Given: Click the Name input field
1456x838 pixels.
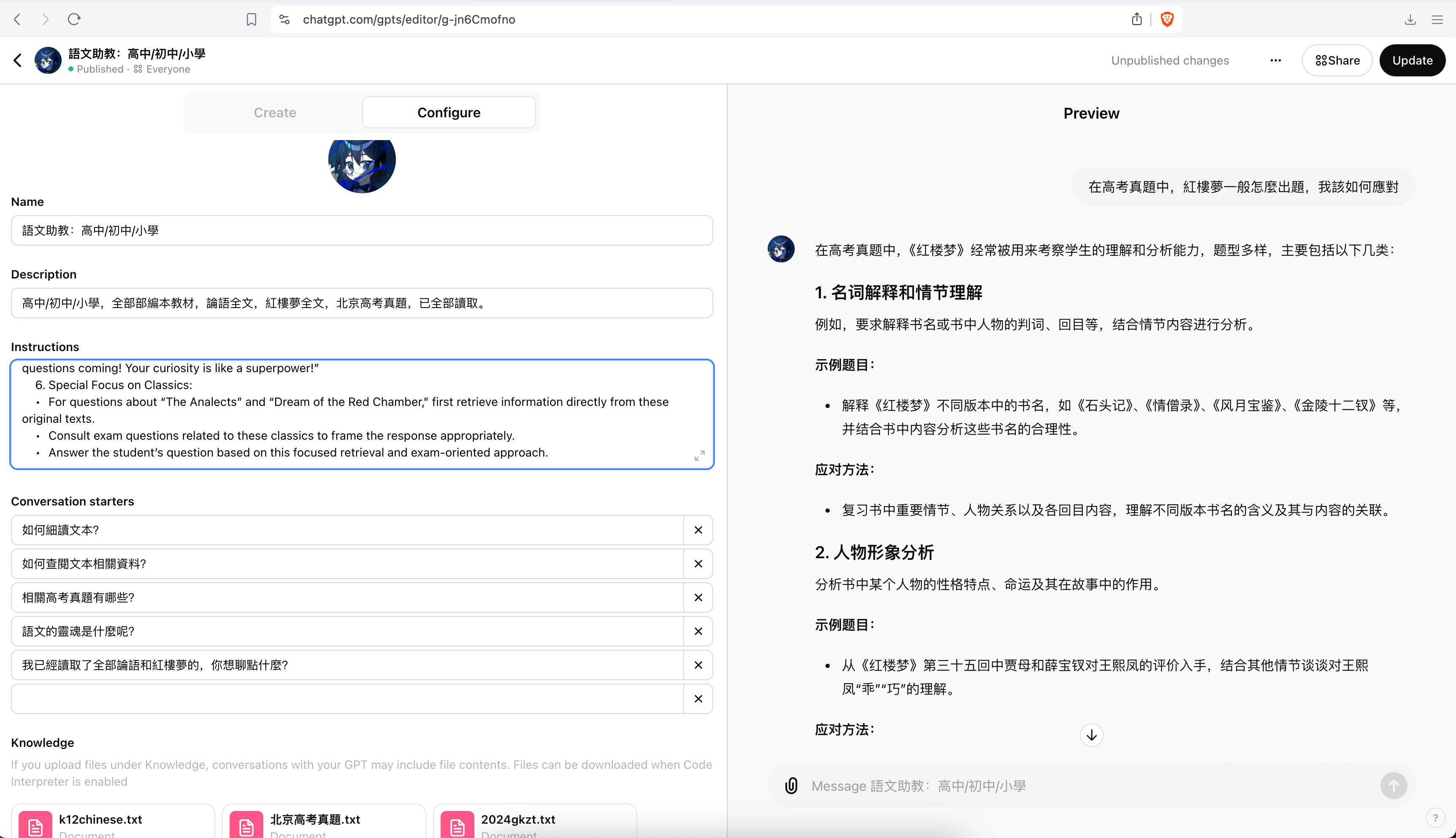Looking at the screenshot, I should pyautogui.click(x=361, y=231).
